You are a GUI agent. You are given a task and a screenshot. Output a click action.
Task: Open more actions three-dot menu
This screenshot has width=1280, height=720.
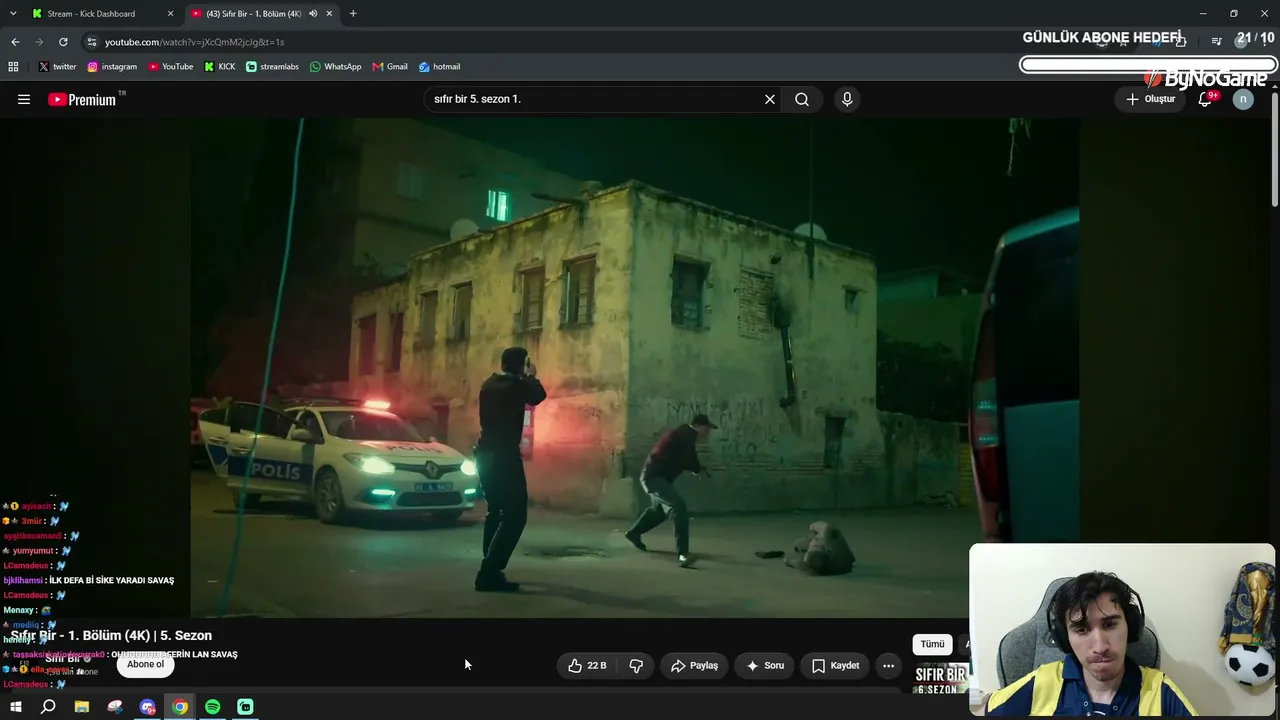[x=888, y=665]
